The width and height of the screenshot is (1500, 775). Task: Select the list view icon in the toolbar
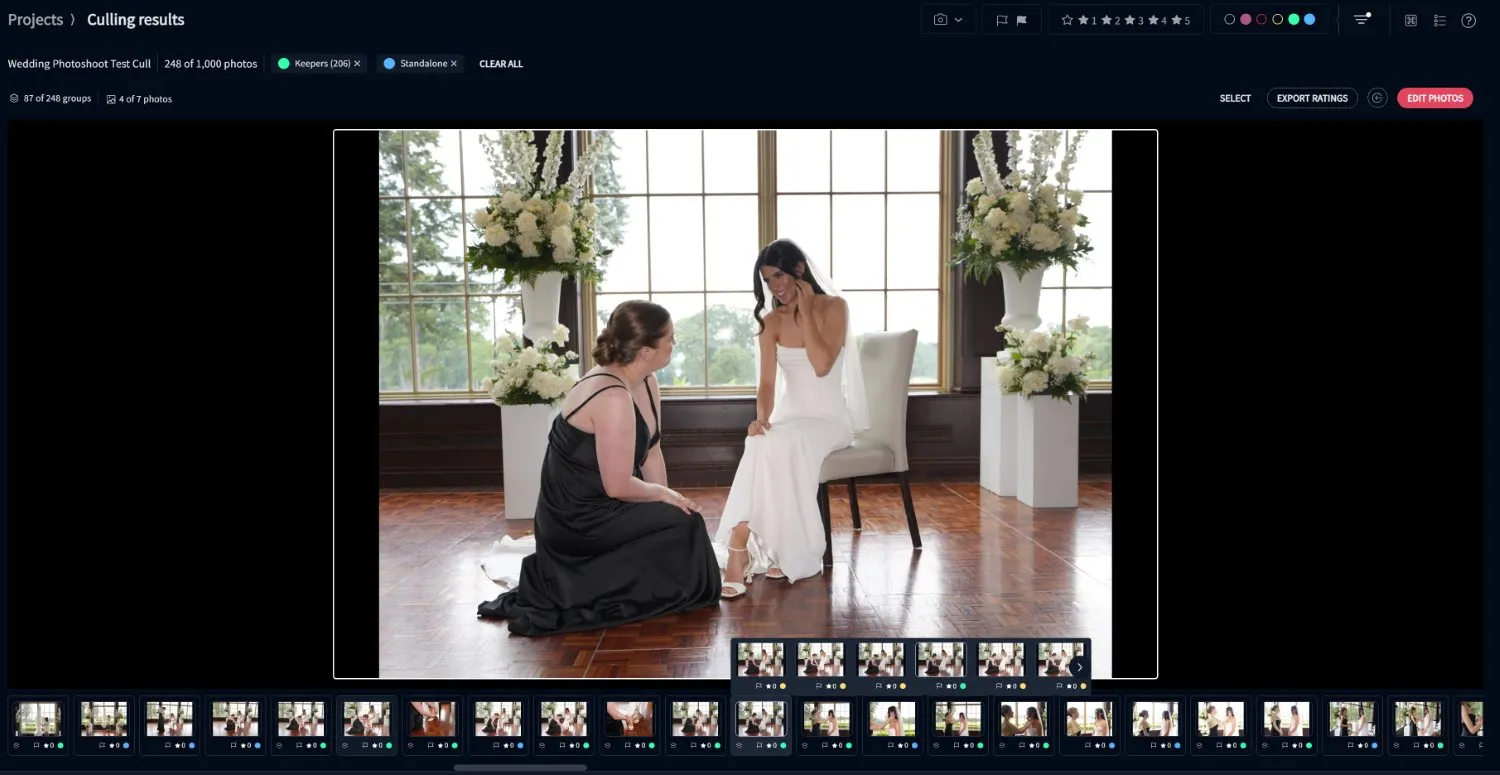pyautogui.click(x=1440, y=19)
